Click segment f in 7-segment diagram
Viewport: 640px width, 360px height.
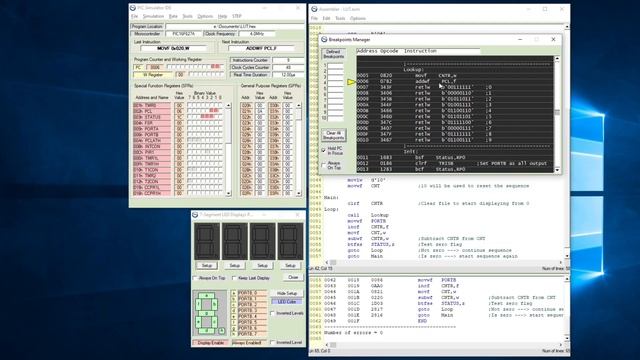coord(198,304)
